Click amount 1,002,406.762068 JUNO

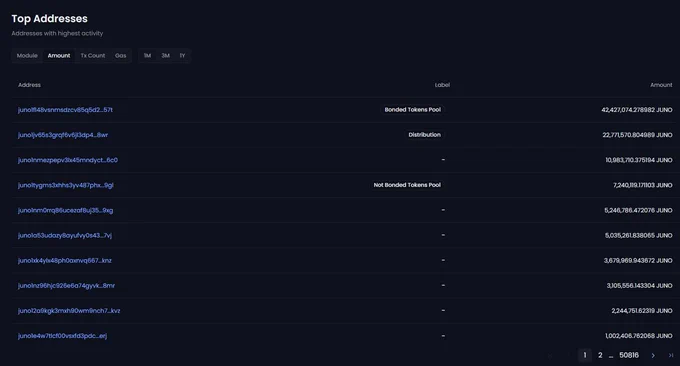[639, 336]
